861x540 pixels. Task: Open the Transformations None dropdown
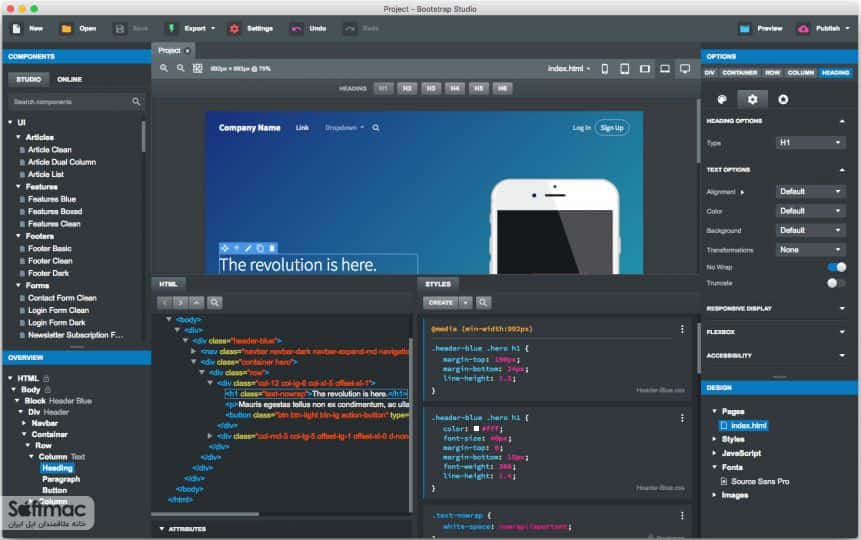(810, 250)
